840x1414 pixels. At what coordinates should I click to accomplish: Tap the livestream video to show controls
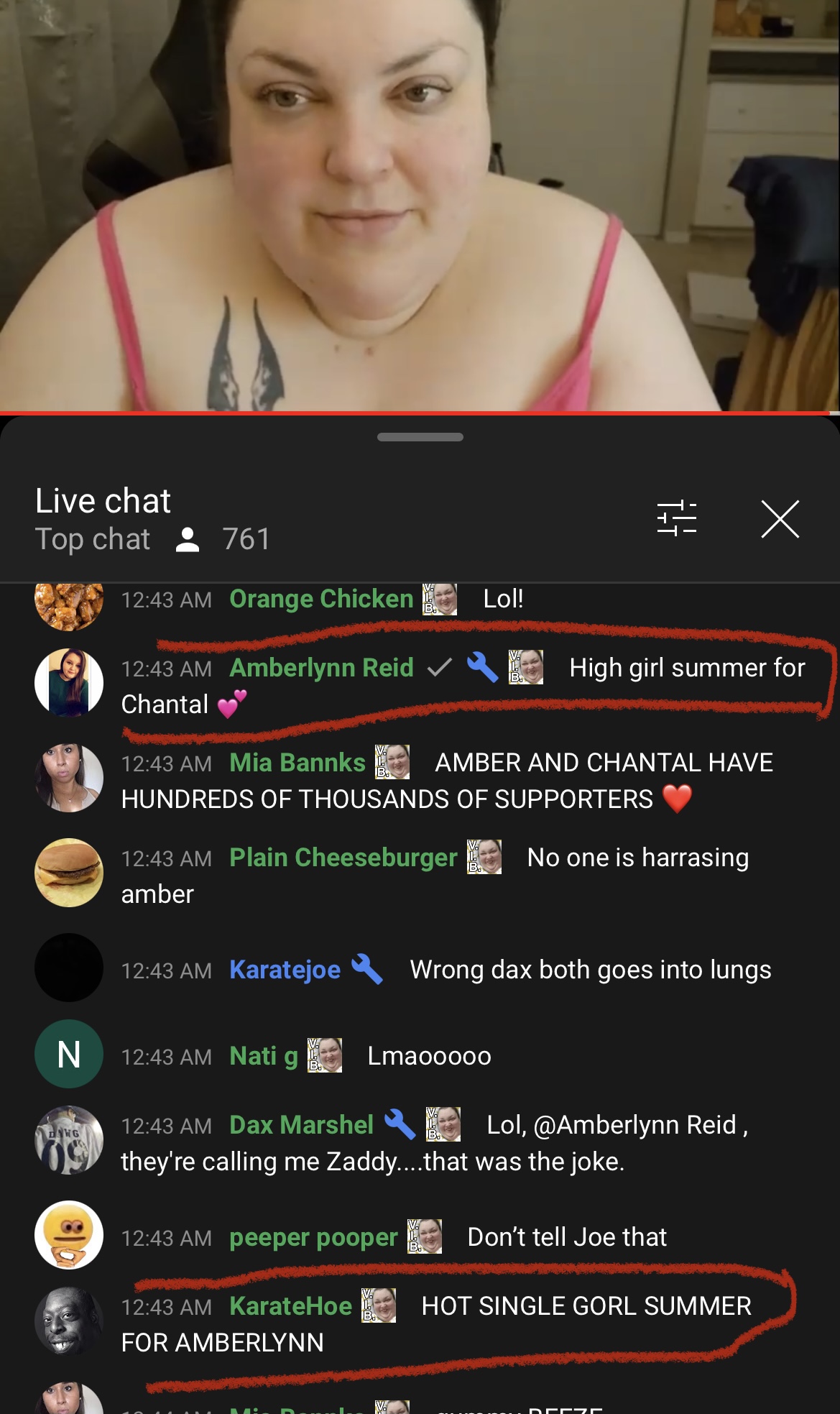click(x=420, y=205)
